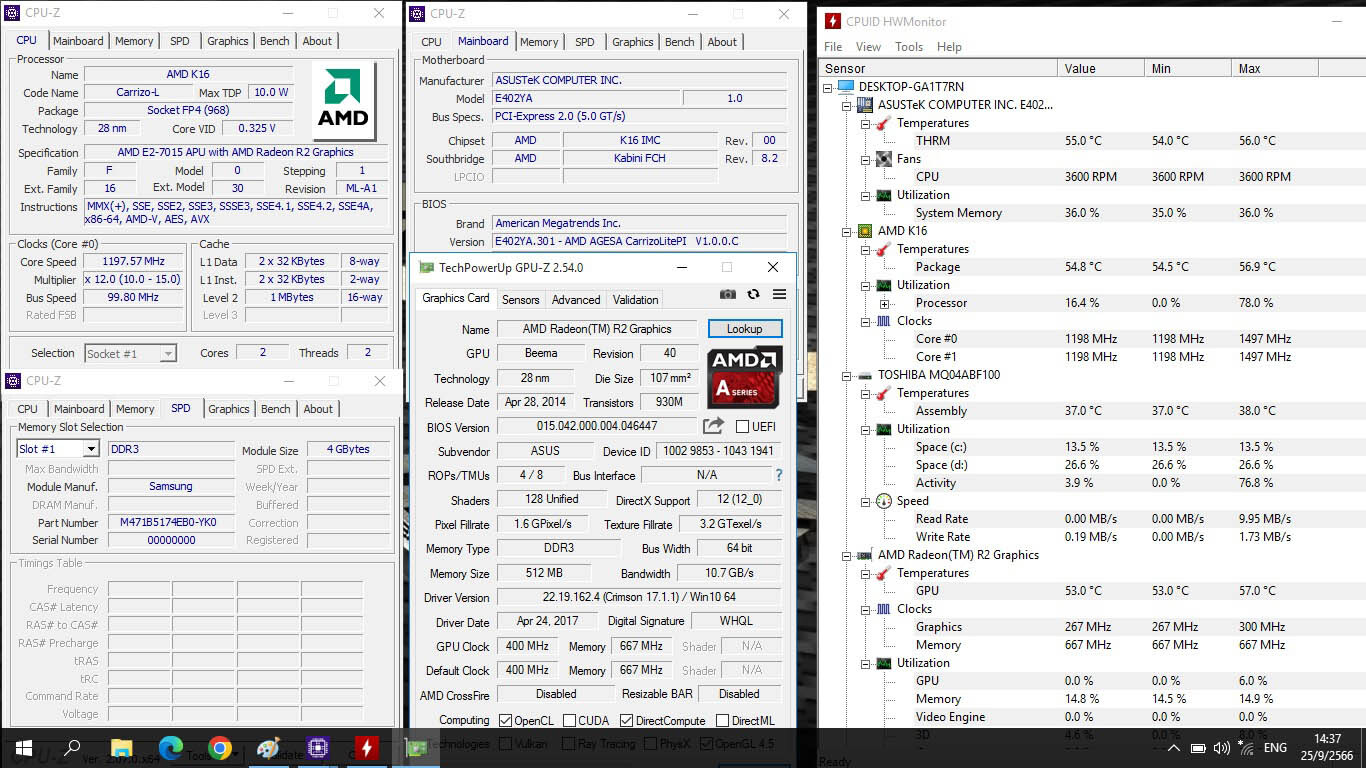The height and width of the screenshot is (768, 1366).
Task: Click the Min column header
Action: (x=1188, y=68)
